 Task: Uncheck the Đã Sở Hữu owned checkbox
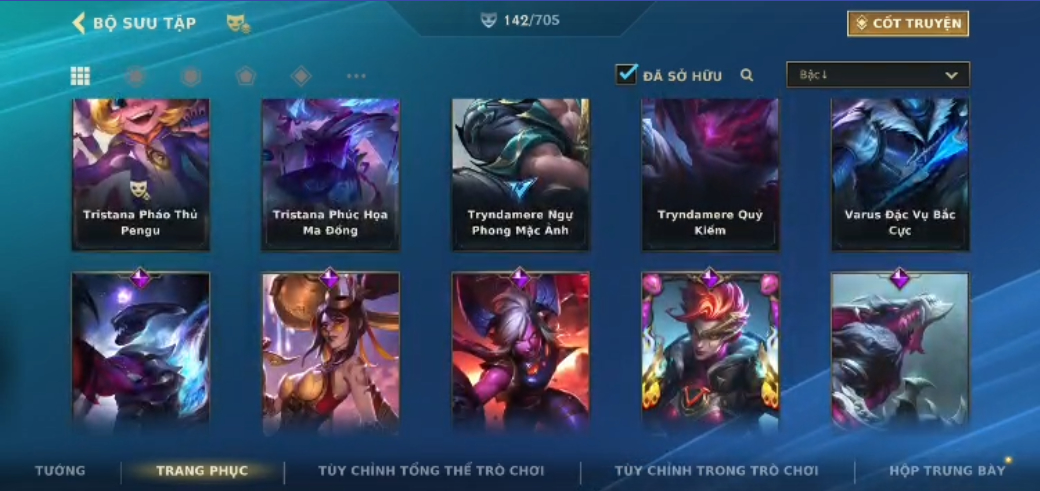tap(626, 74)
